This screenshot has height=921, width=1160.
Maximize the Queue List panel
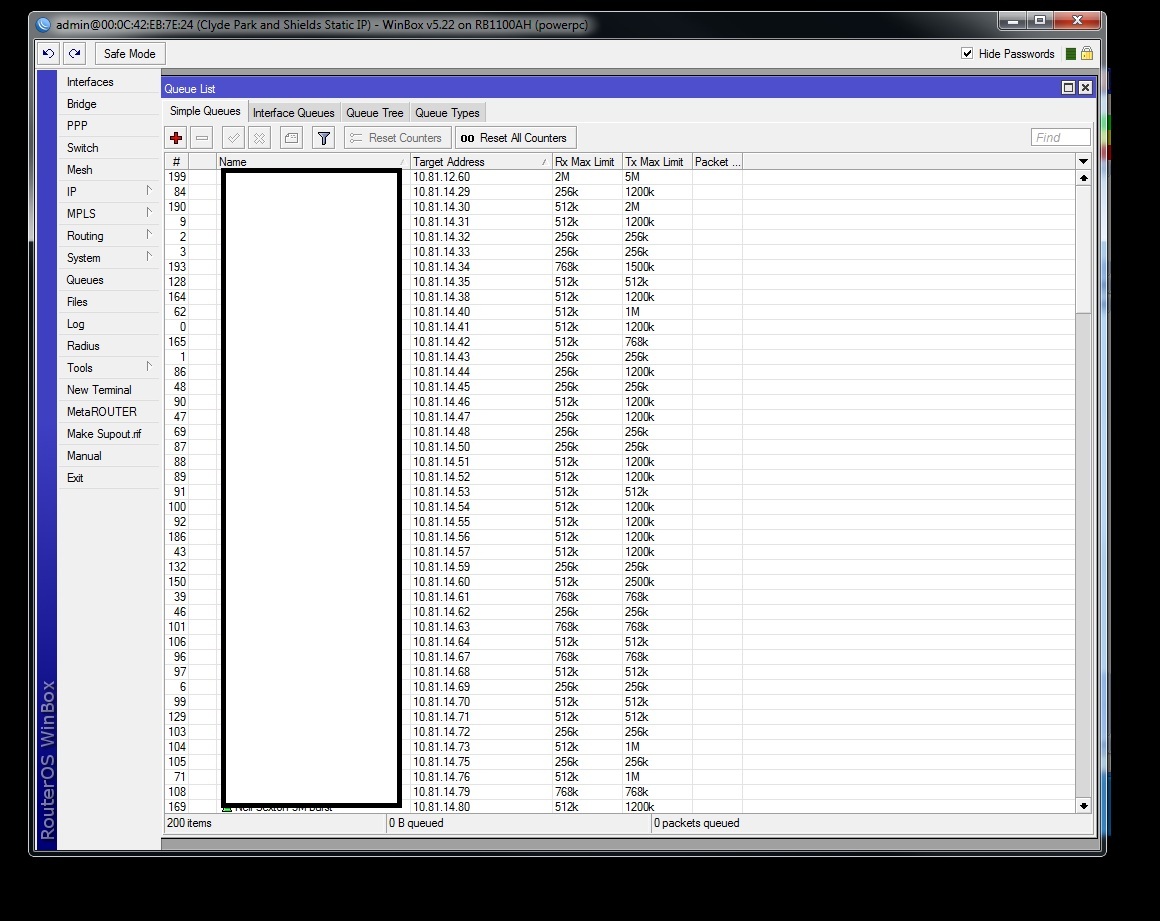1068,87
